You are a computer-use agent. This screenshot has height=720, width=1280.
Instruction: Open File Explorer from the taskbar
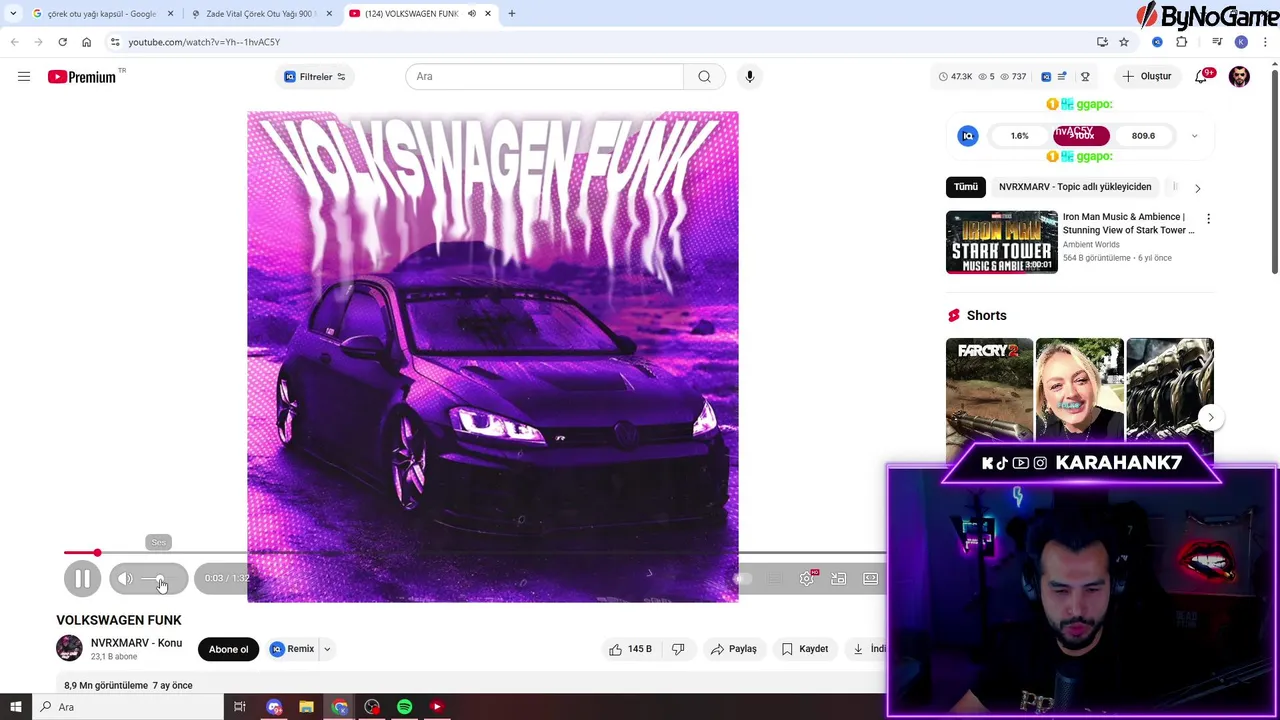tap(306, 707)
